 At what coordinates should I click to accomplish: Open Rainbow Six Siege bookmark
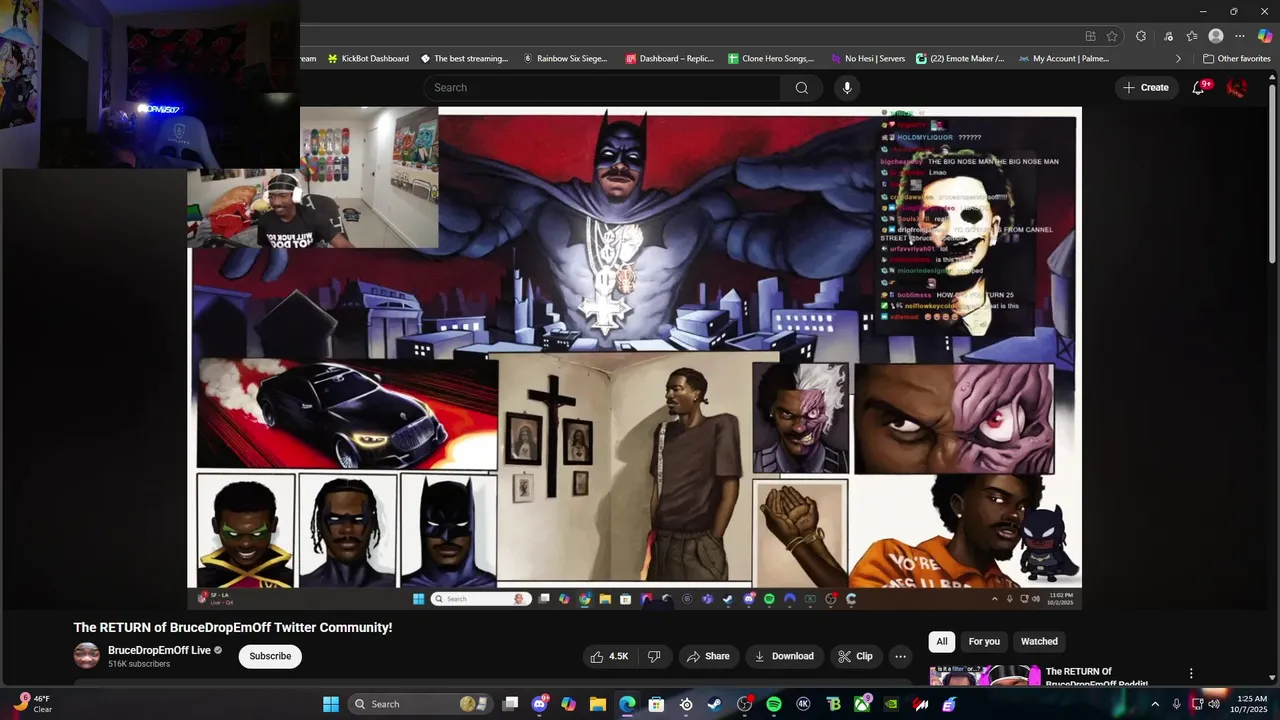[565, 59]
